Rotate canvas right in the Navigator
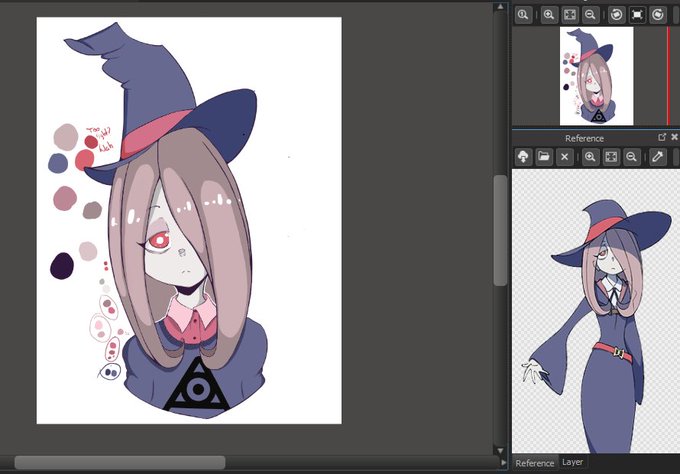Screen dimensions: 680x474 (x=658, y=15)
